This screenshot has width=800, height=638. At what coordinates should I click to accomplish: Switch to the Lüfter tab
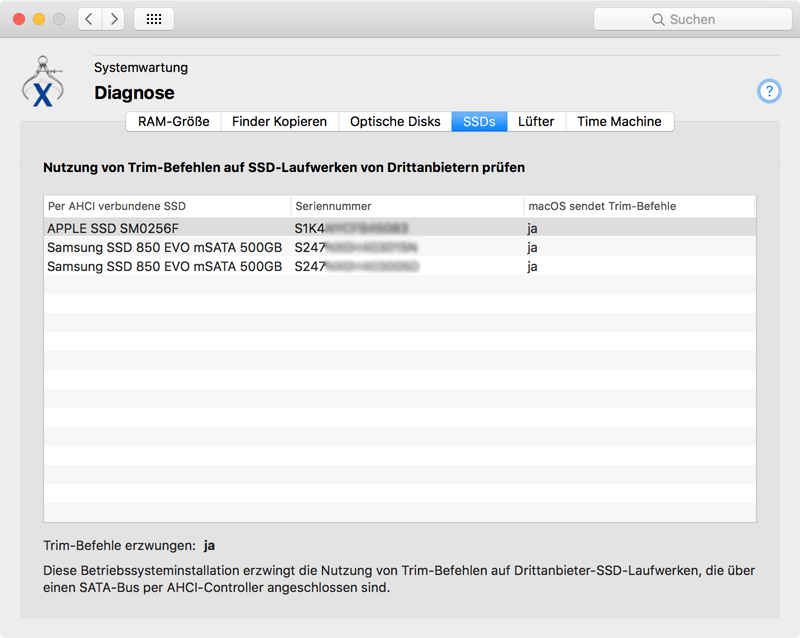(x=536, y=121)
